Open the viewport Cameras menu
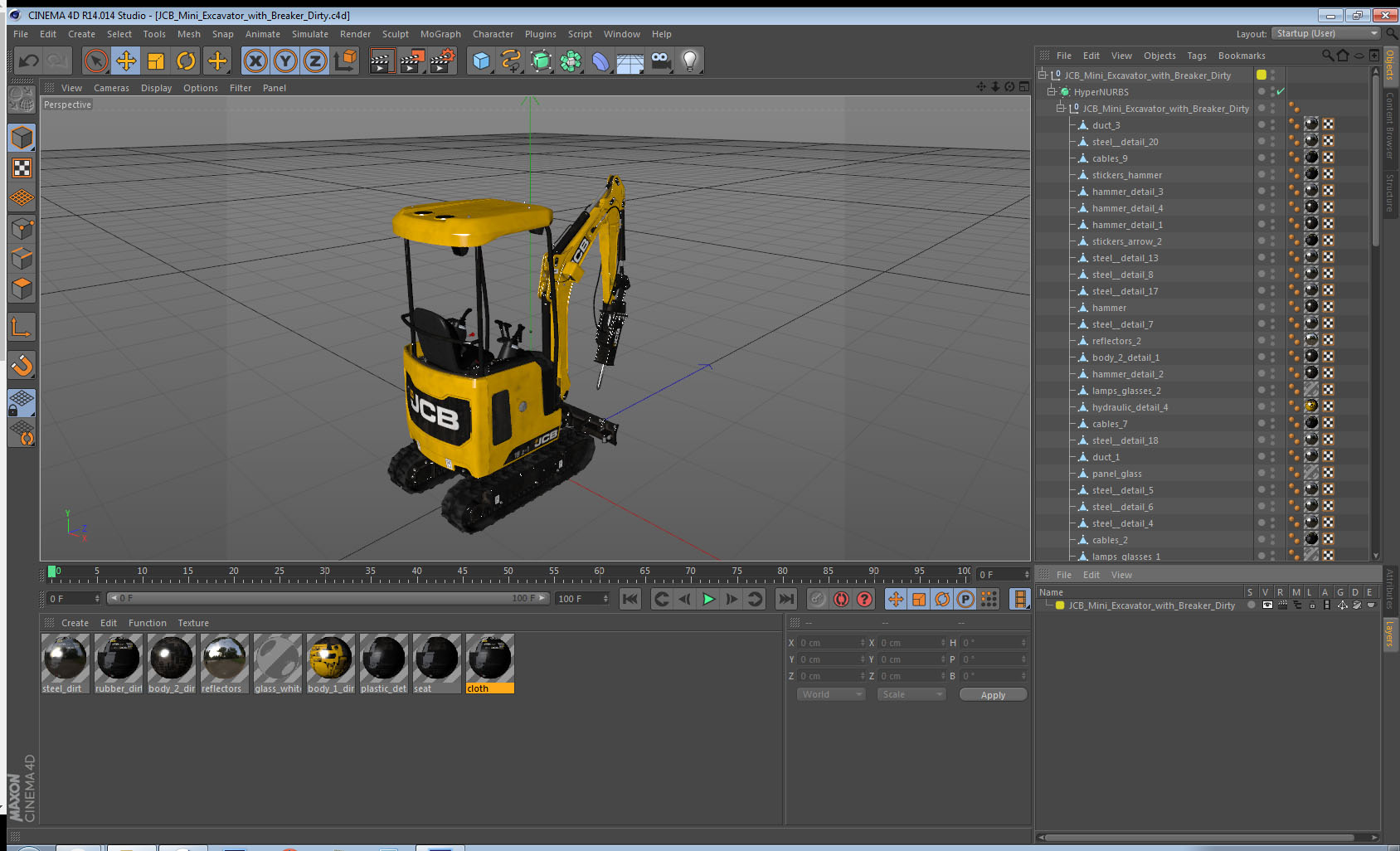The width and height of the screenshot is (1400, 851). click(x=111, y=88)
